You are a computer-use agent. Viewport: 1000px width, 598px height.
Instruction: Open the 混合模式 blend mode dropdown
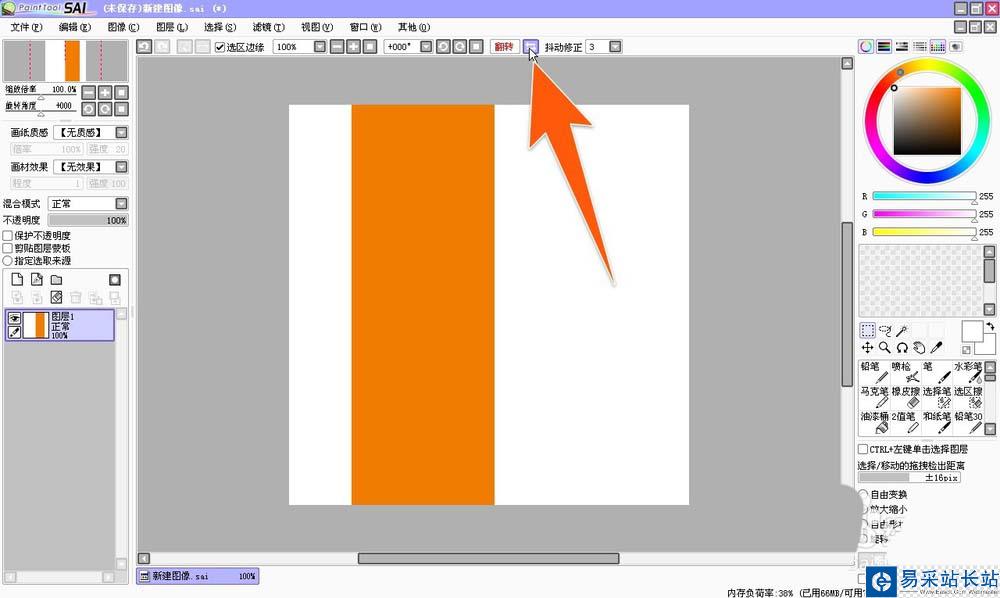121,203
